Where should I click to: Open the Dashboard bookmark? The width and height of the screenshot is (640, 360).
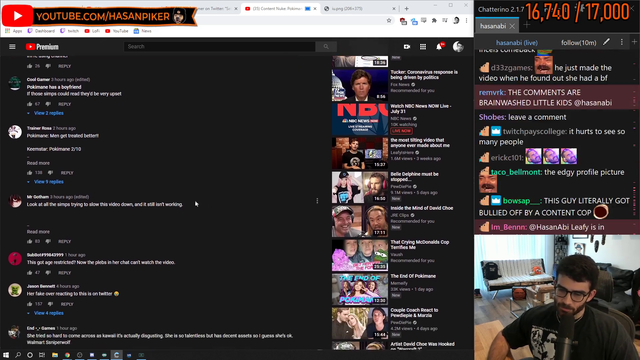point(41,31)
